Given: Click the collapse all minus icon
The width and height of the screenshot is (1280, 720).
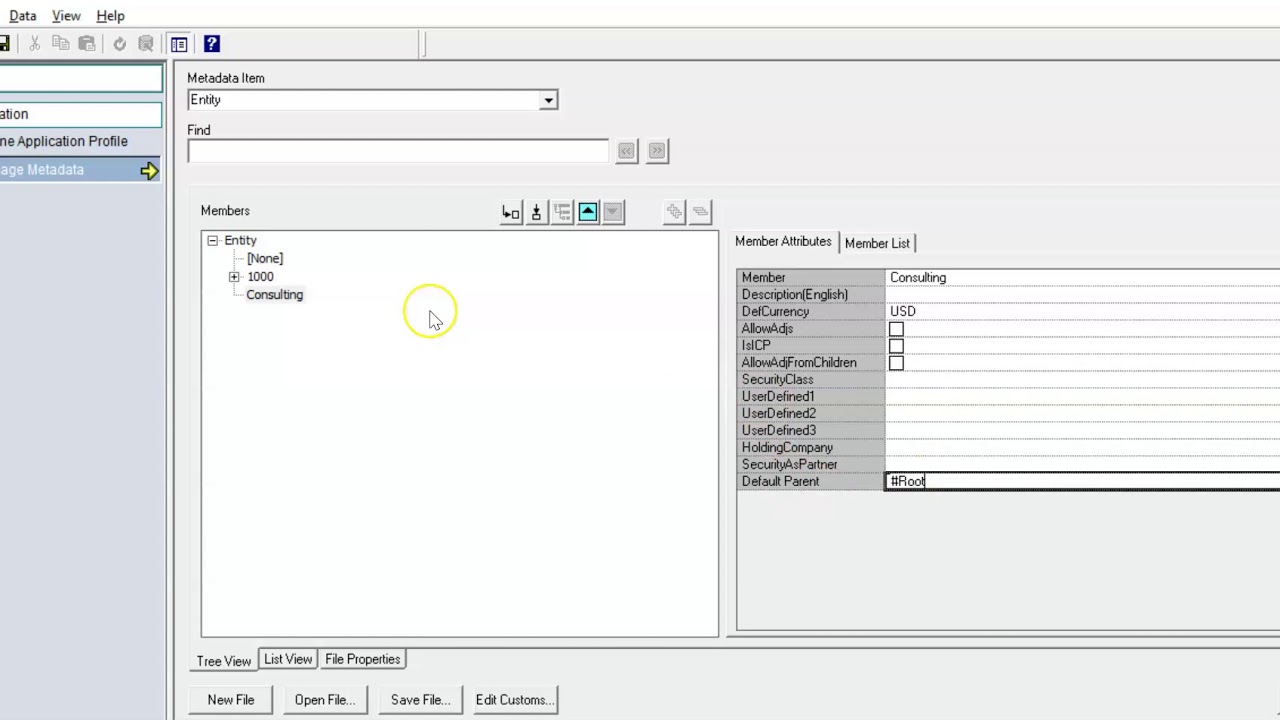Looking at the screenshot, I should 700,212.
